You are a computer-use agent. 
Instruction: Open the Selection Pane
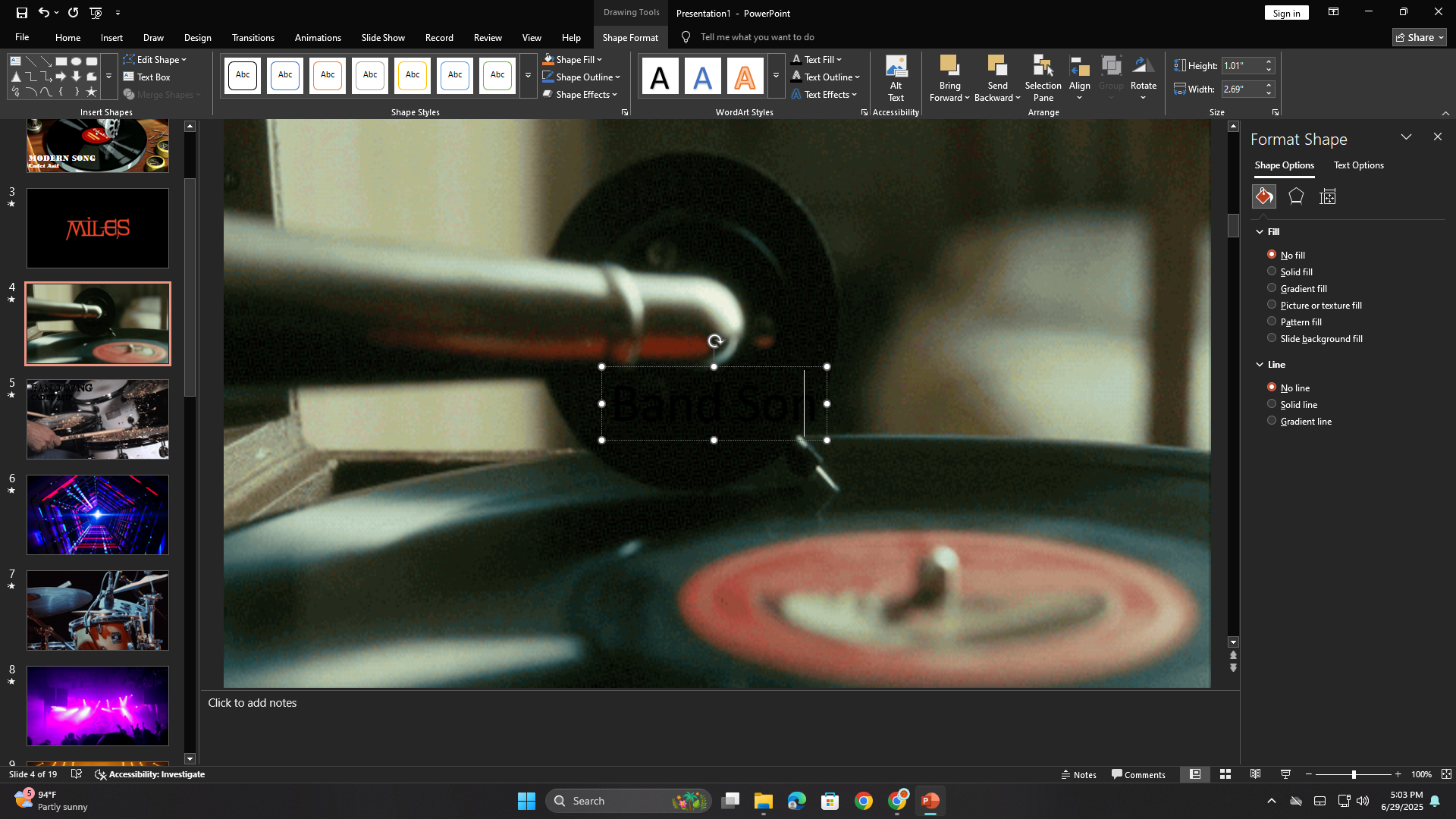1043,78
